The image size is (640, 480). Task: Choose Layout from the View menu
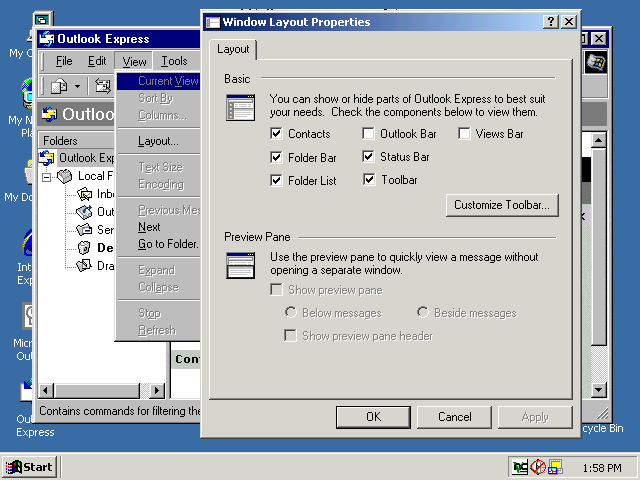coord(159,141)
